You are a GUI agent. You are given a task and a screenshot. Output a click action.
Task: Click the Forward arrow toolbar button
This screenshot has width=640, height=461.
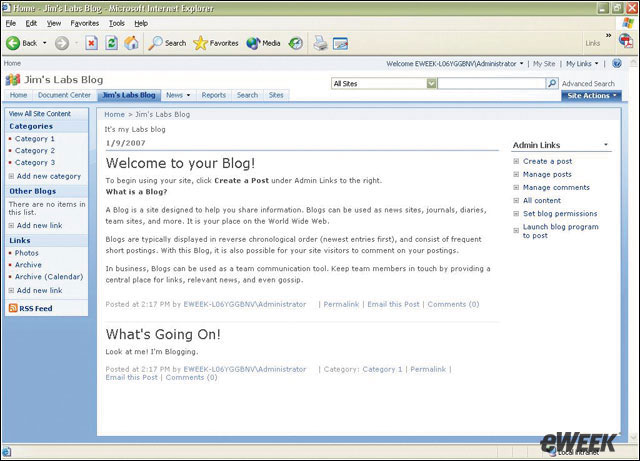pos(62,43)
